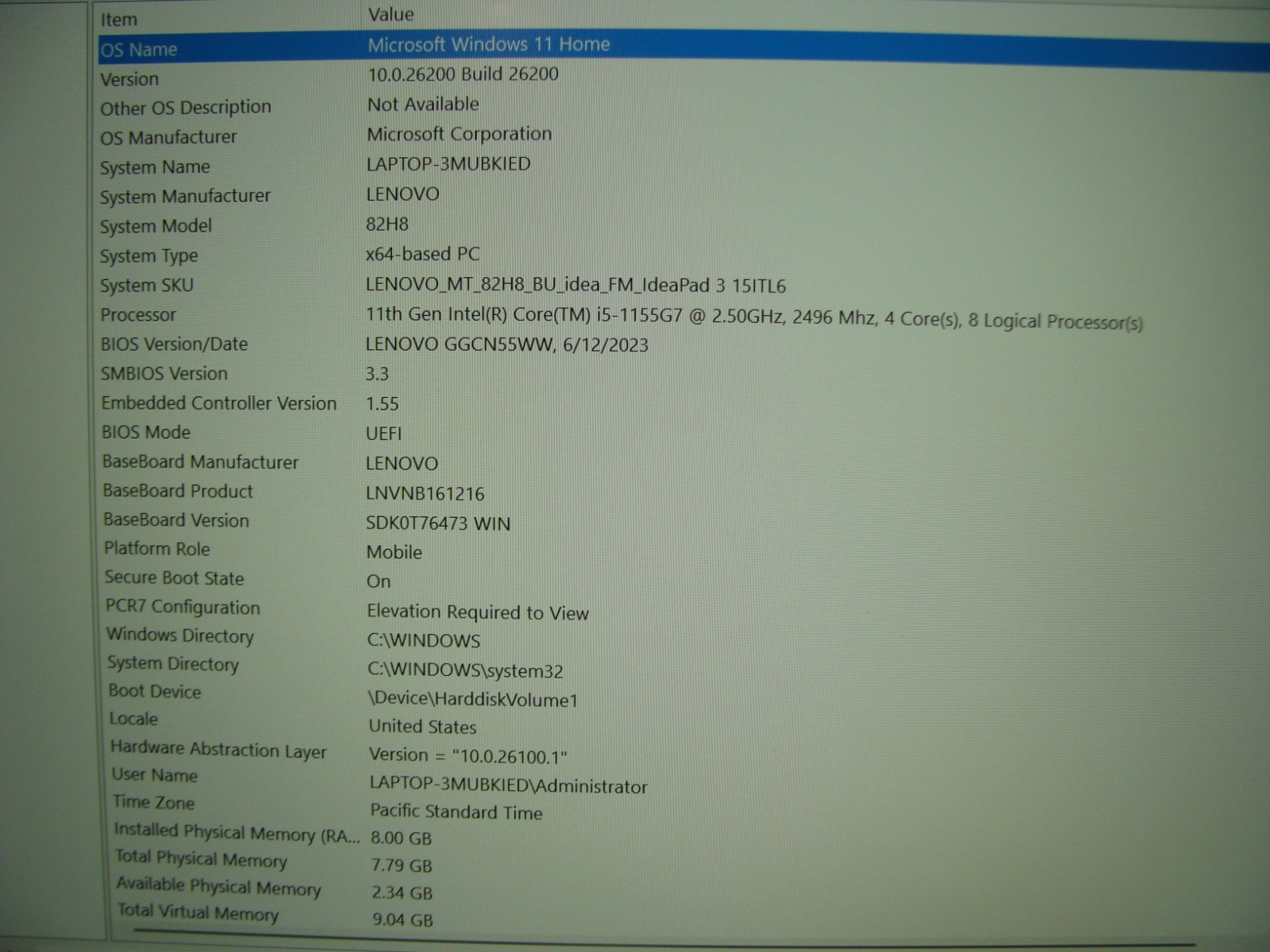Click the IdeaPad 3 15ITL6 SKU value

tap(575, 286)
